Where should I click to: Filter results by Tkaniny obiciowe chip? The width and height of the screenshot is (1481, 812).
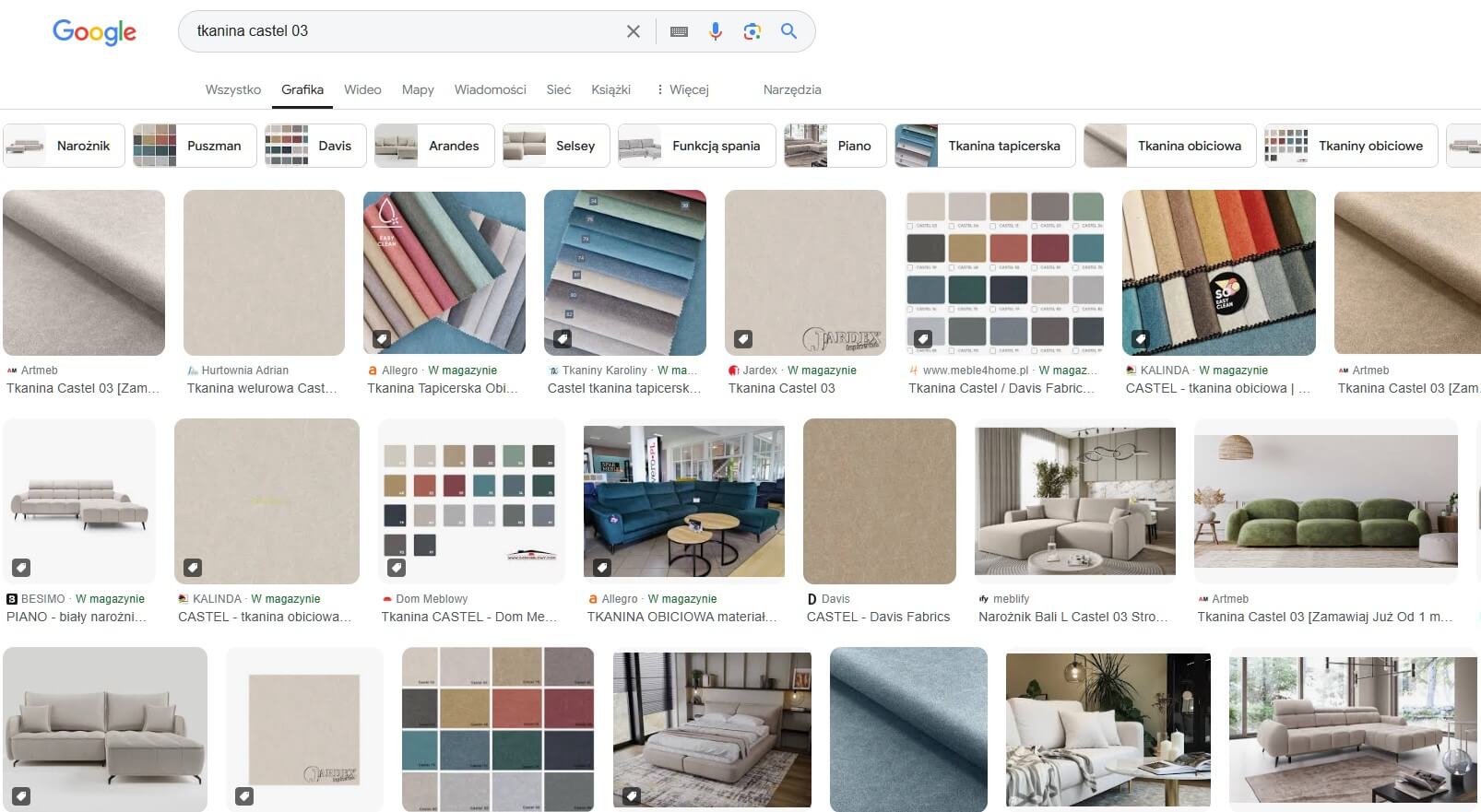click(1351, 146)
